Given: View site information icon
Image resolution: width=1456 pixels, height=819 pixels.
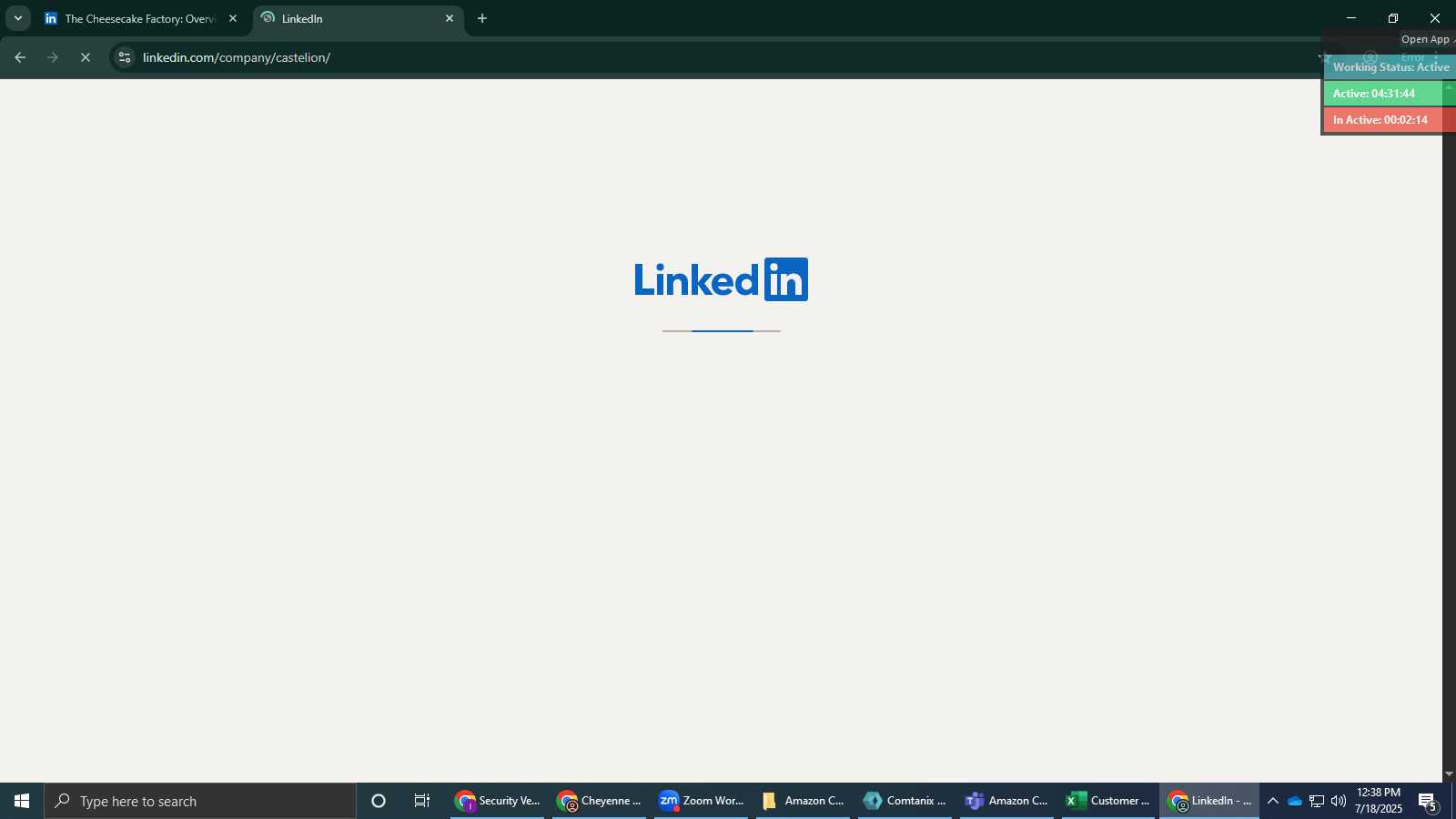Looking at the screenshot, I should [126, 57].
